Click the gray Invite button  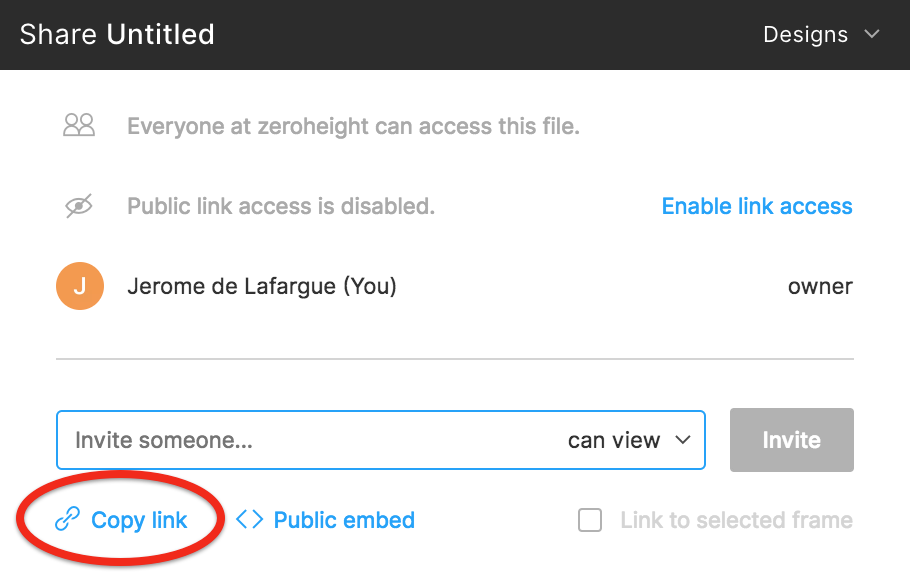pos(792,440)
